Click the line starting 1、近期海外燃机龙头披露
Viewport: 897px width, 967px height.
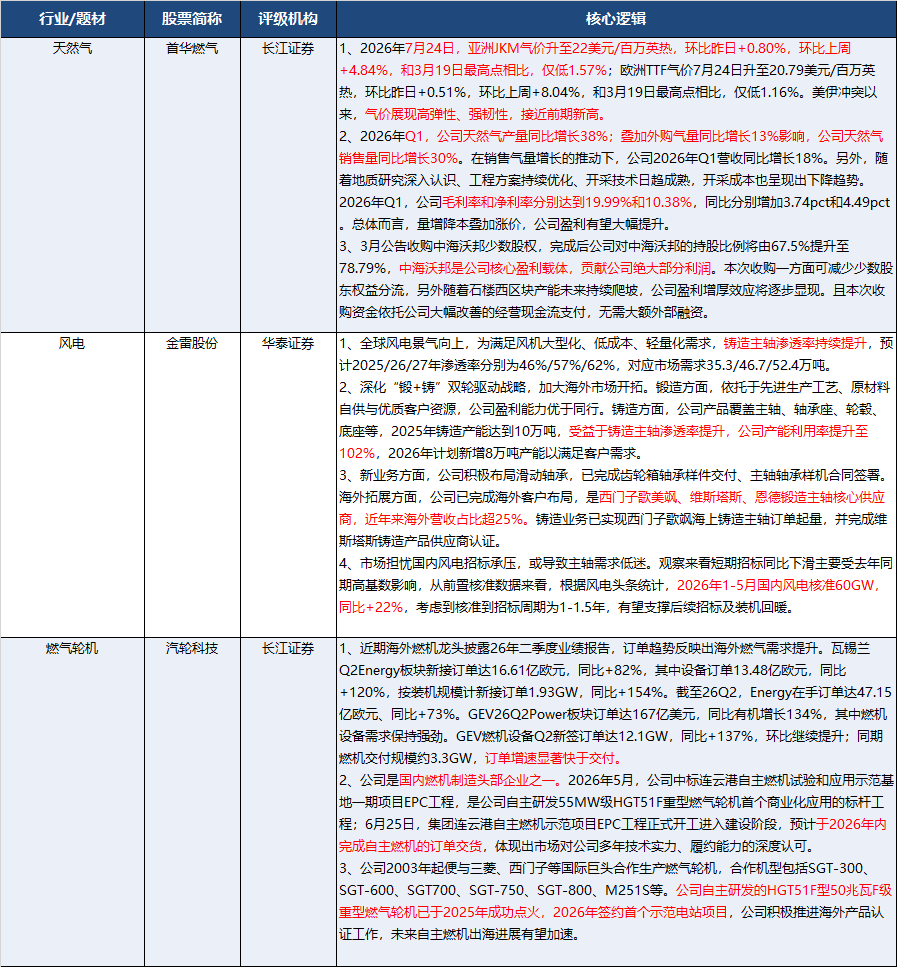coord(605,648)
